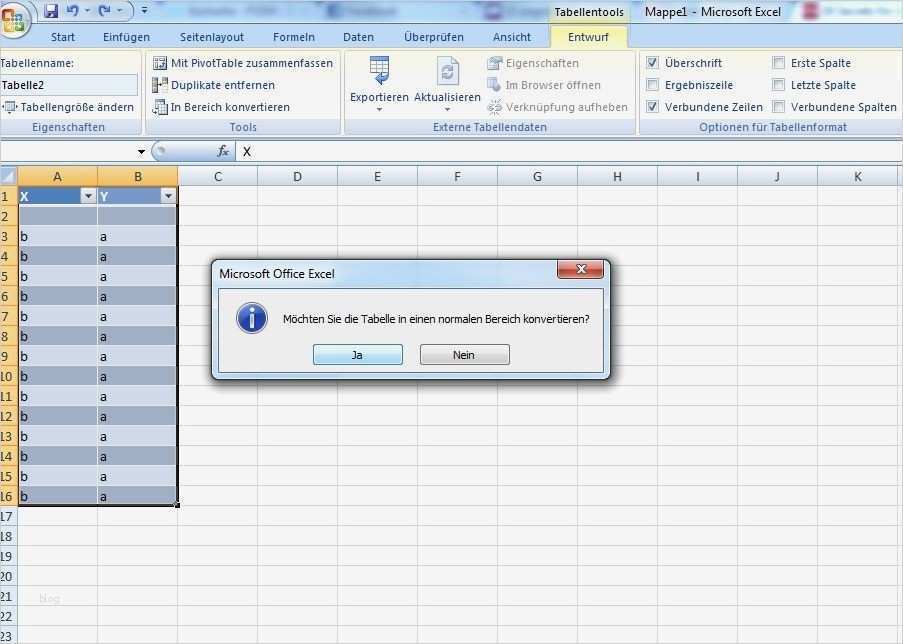Click the Tabellenname input field
Image resolution: width=903 pixels, height=644 pixels.
point(68,85)
